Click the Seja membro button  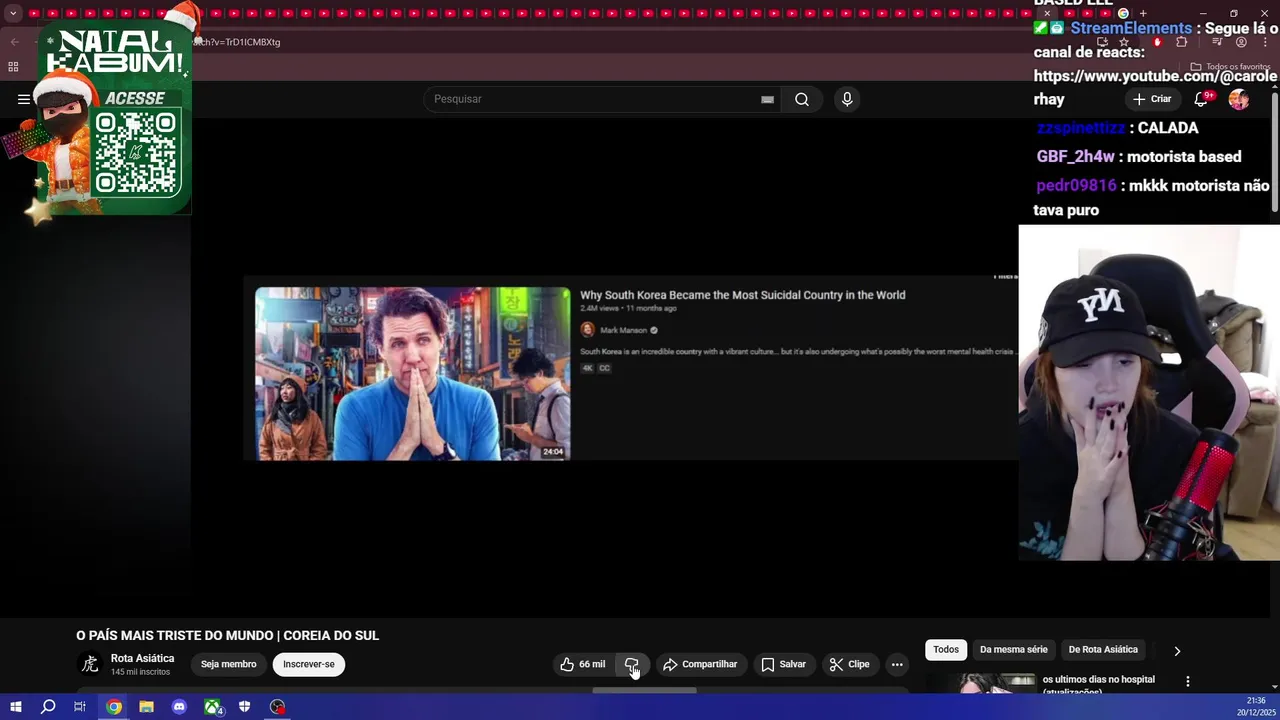pos(228,664)
